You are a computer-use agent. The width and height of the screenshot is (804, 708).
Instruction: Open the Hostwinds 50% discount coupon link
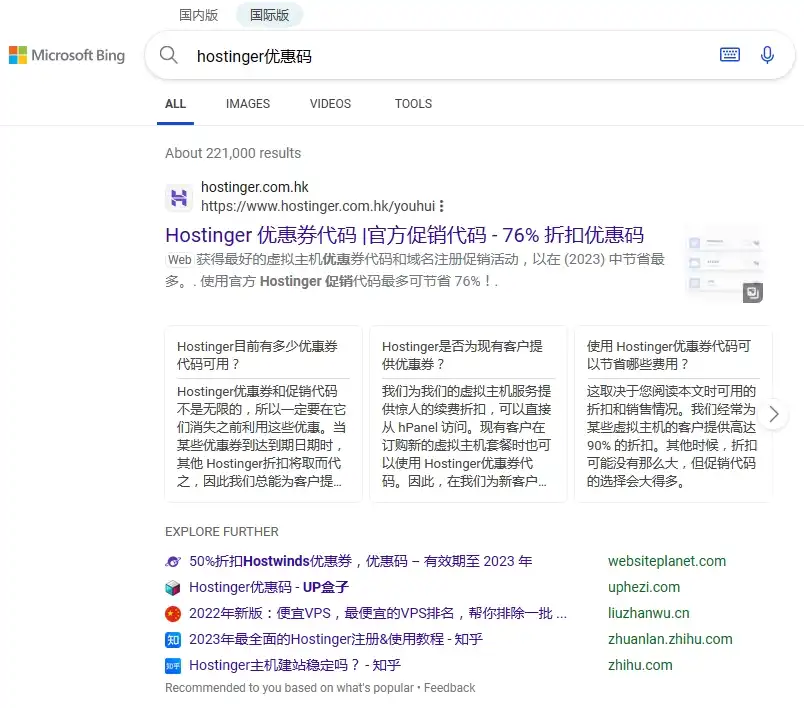tap(360, 561)
